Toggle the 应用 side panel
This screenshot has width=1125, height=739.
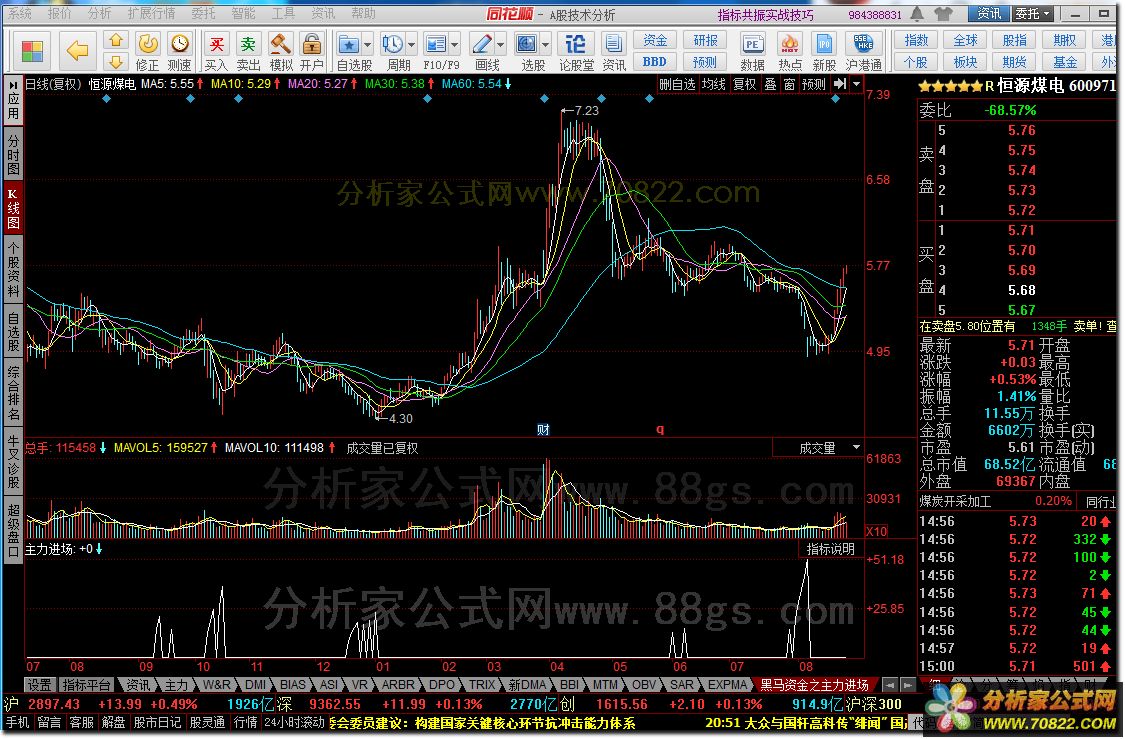[x=14, y=100]
